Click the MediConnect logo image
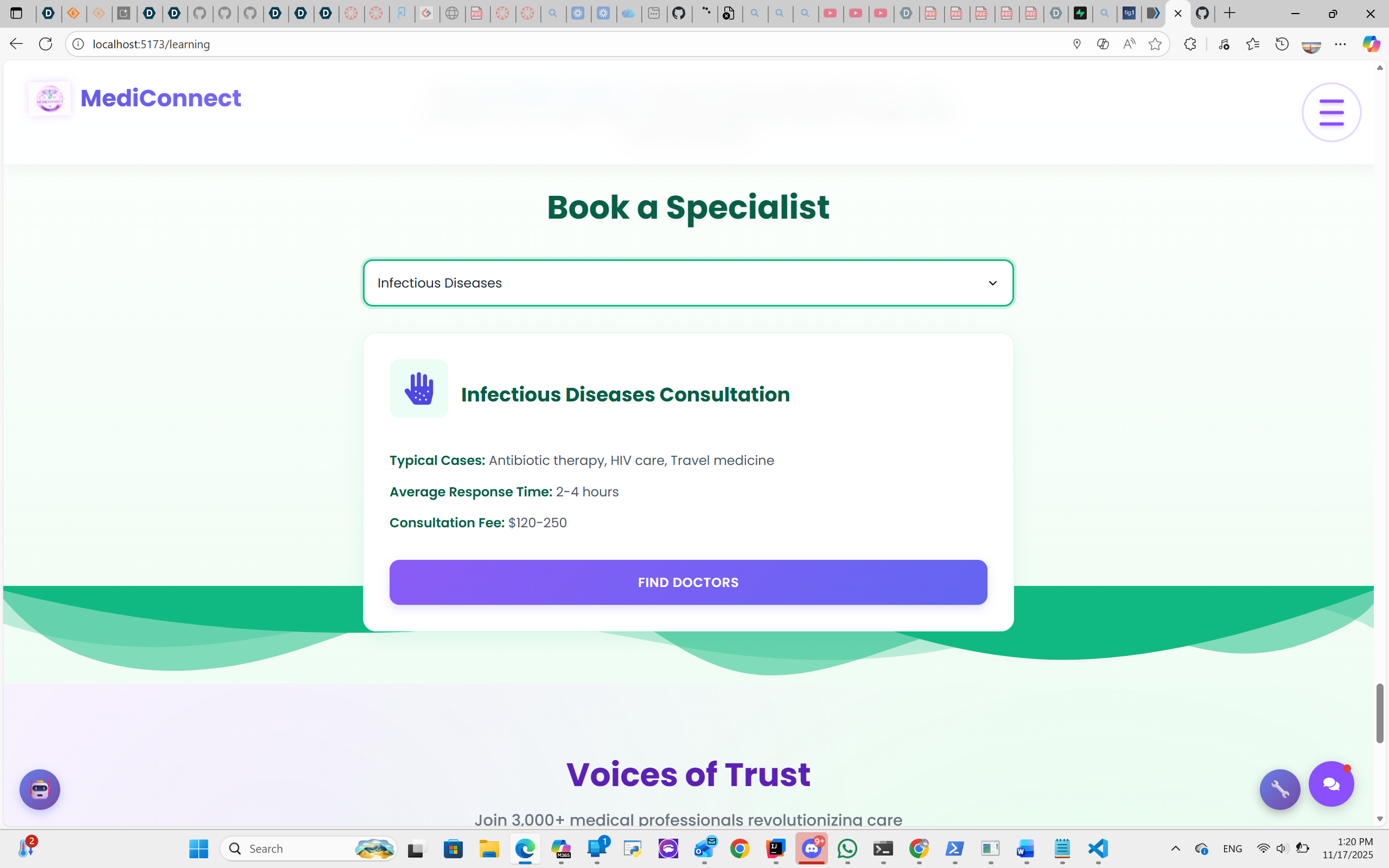Screen dimensions: 1389x868 [x=50, y=98]
